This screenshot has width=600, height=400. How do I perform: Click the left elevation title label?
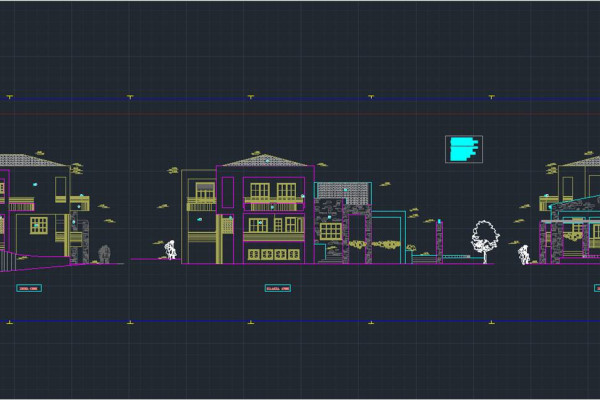[28, 288]
